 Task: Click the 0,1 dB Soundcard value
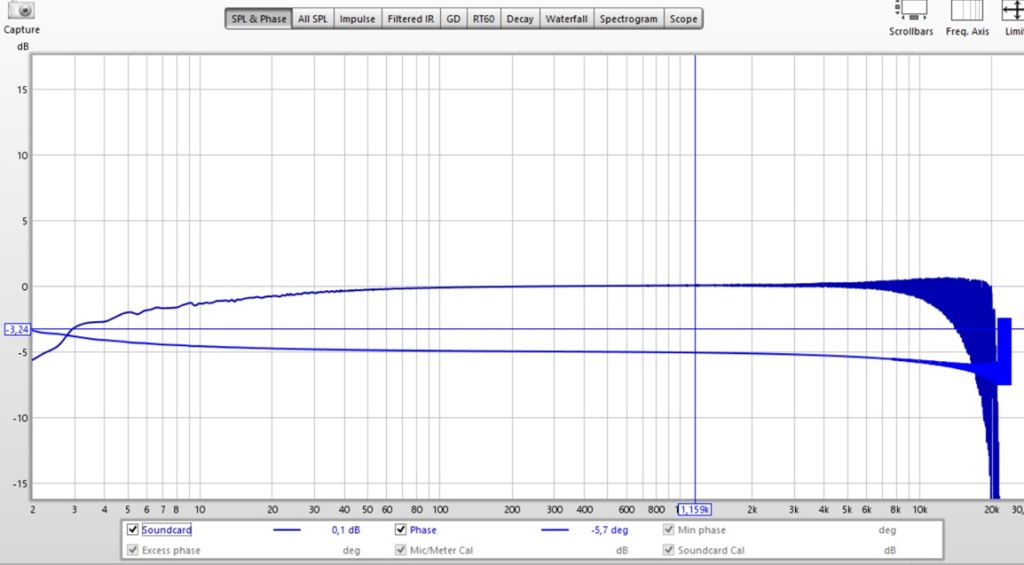coord(346,530)
